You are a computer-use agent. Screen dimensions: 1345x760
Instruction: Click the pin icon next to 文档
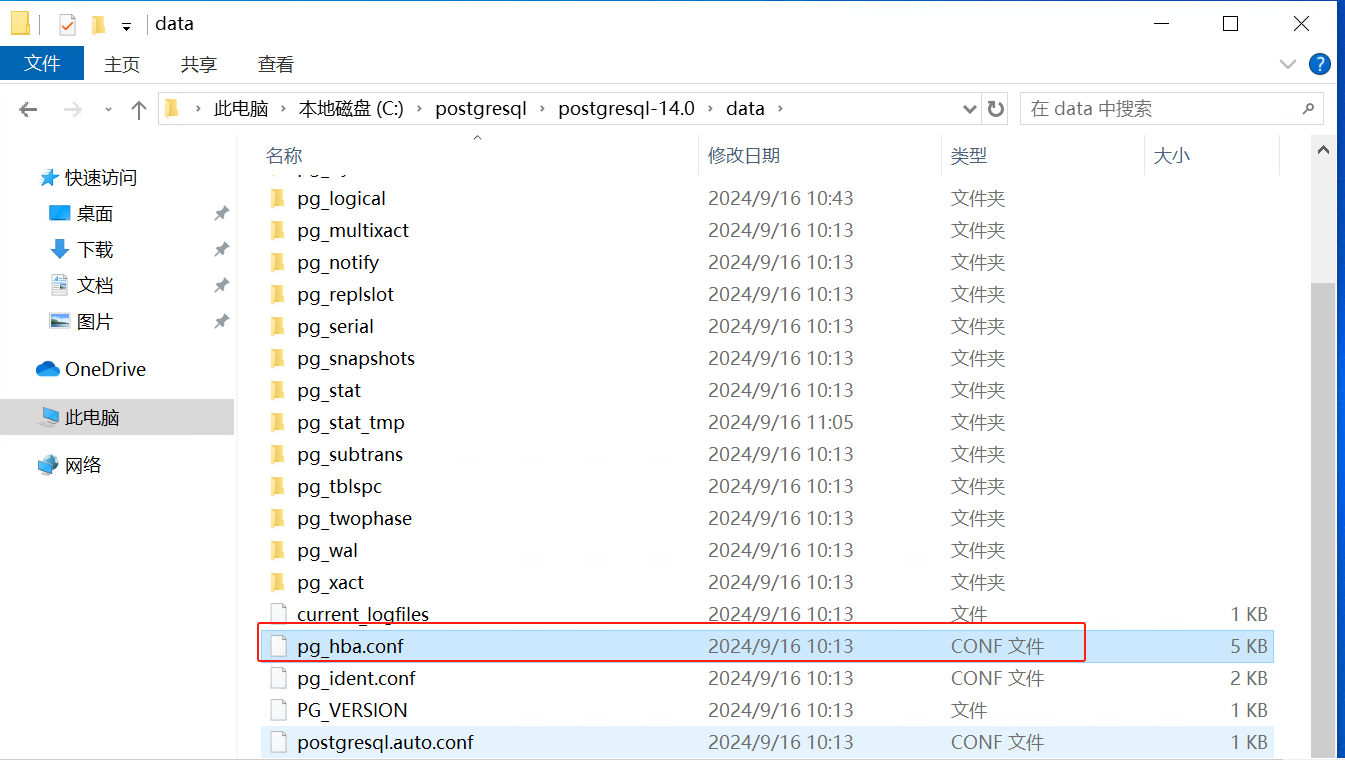tap(221, 286)
